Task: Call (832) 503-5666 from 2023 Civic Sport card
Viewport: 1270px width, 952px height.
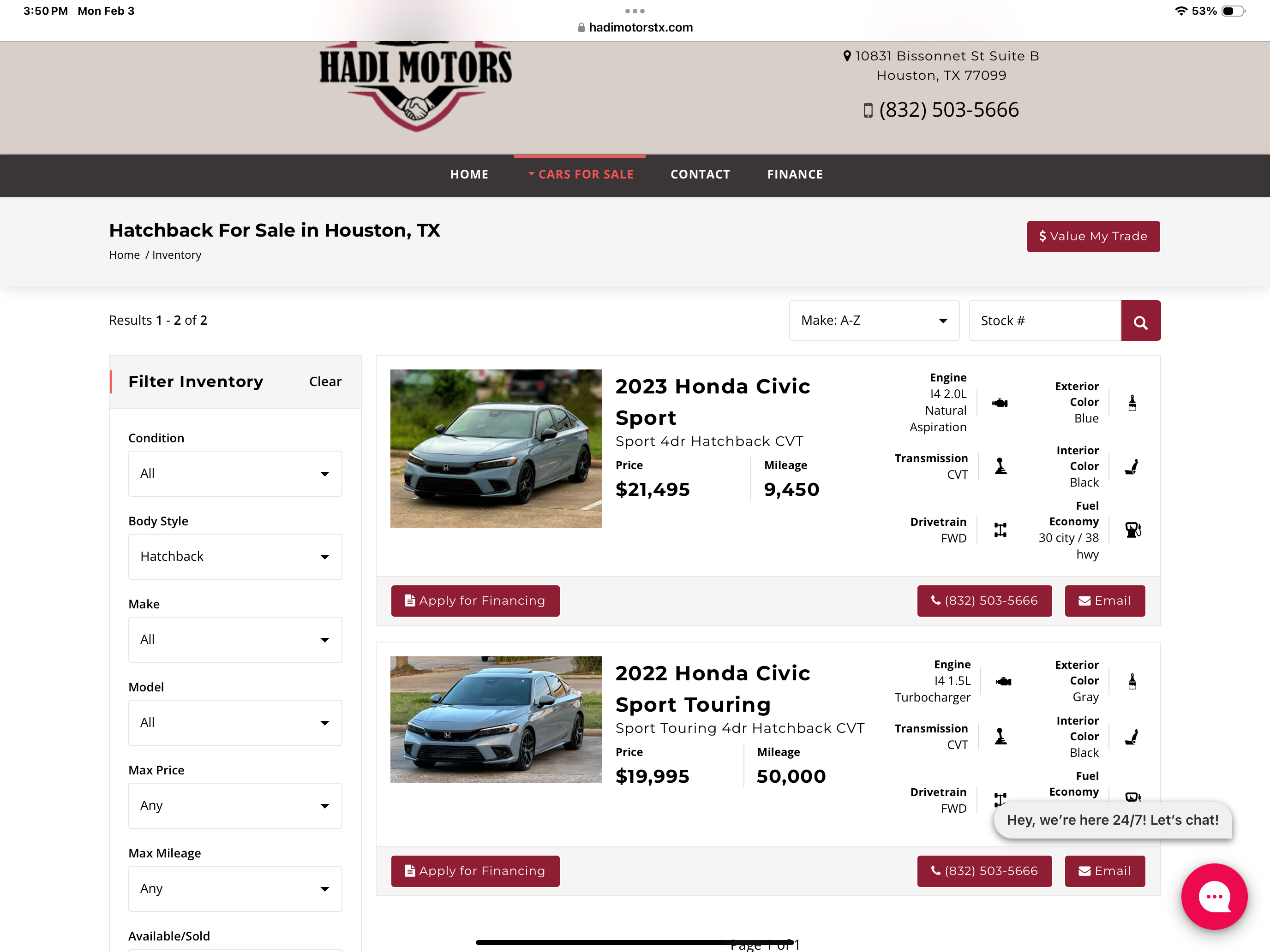Action: [985, 601]
